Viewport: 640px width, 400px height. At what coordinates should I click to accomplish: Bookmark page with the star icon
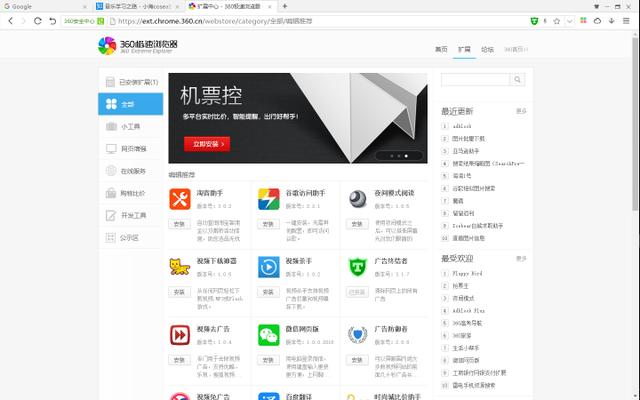click(556, 21)
